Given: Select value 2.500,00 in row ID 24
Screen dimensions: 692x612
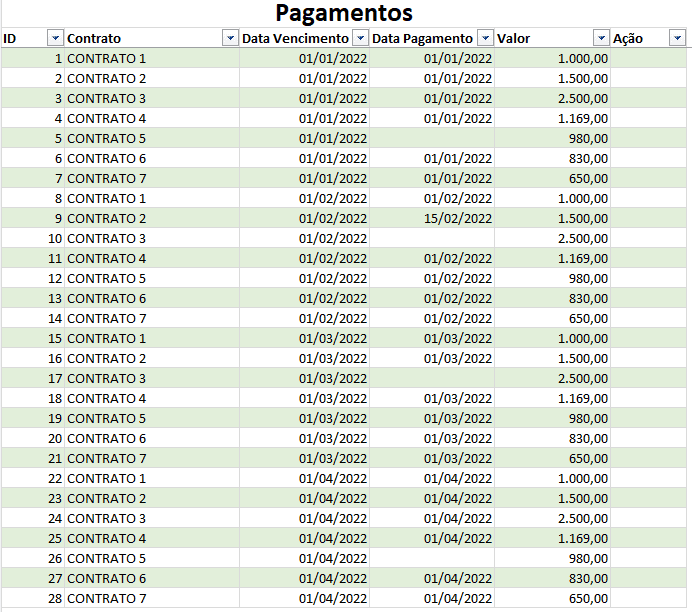Looking at the screenshot, I should click(x=553, y=518).
